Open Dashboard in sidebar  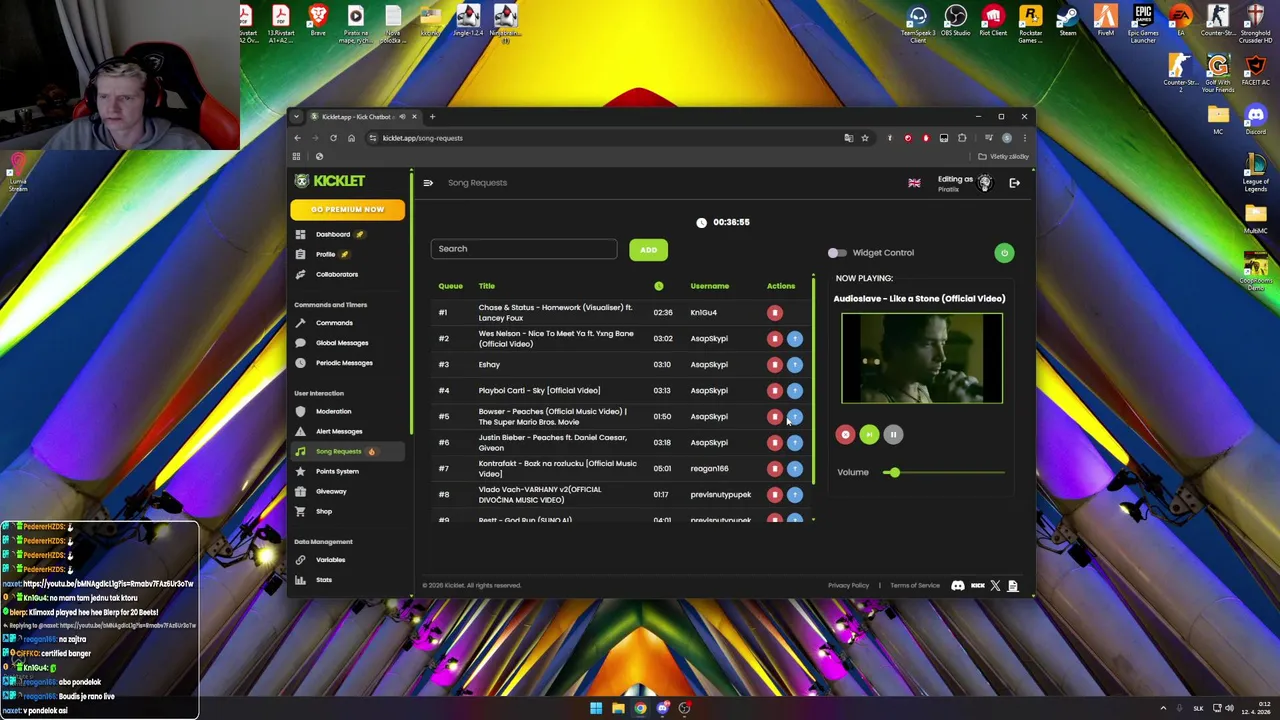click(333, 234)
